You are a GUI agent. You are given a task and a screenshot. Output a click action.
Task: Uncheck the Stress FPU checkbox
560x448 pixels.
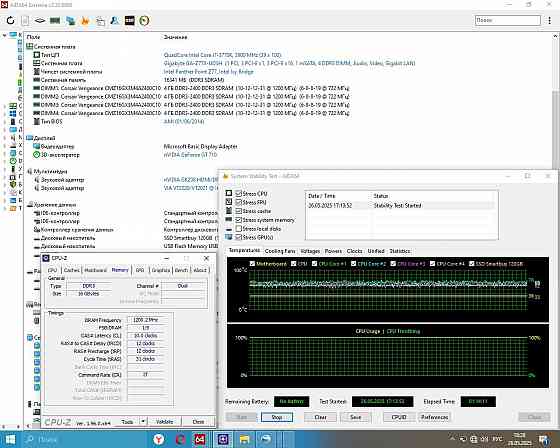[x=239, y=202]
